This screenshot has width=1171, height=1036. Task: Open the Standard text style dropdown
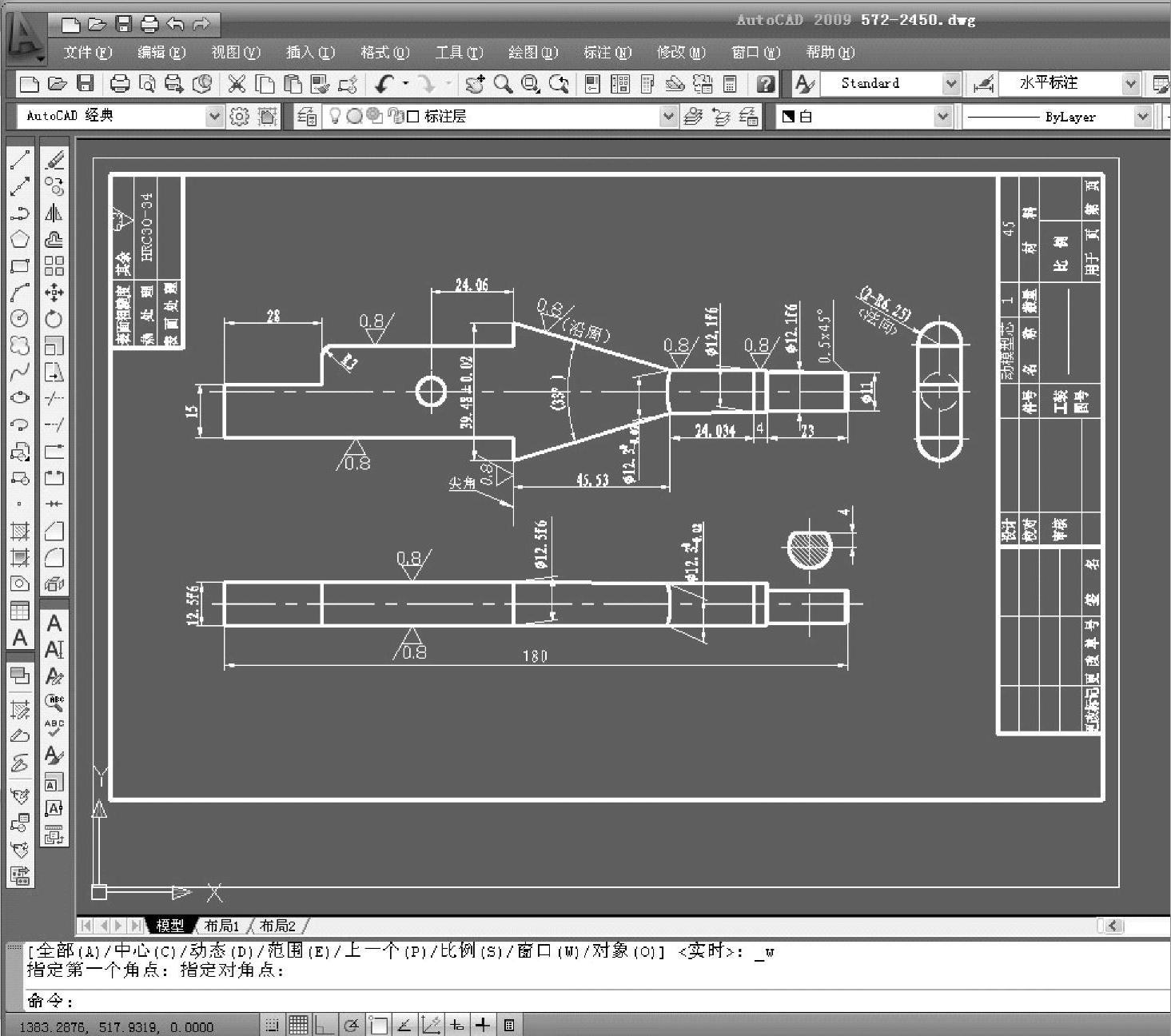tap(951, 83)
